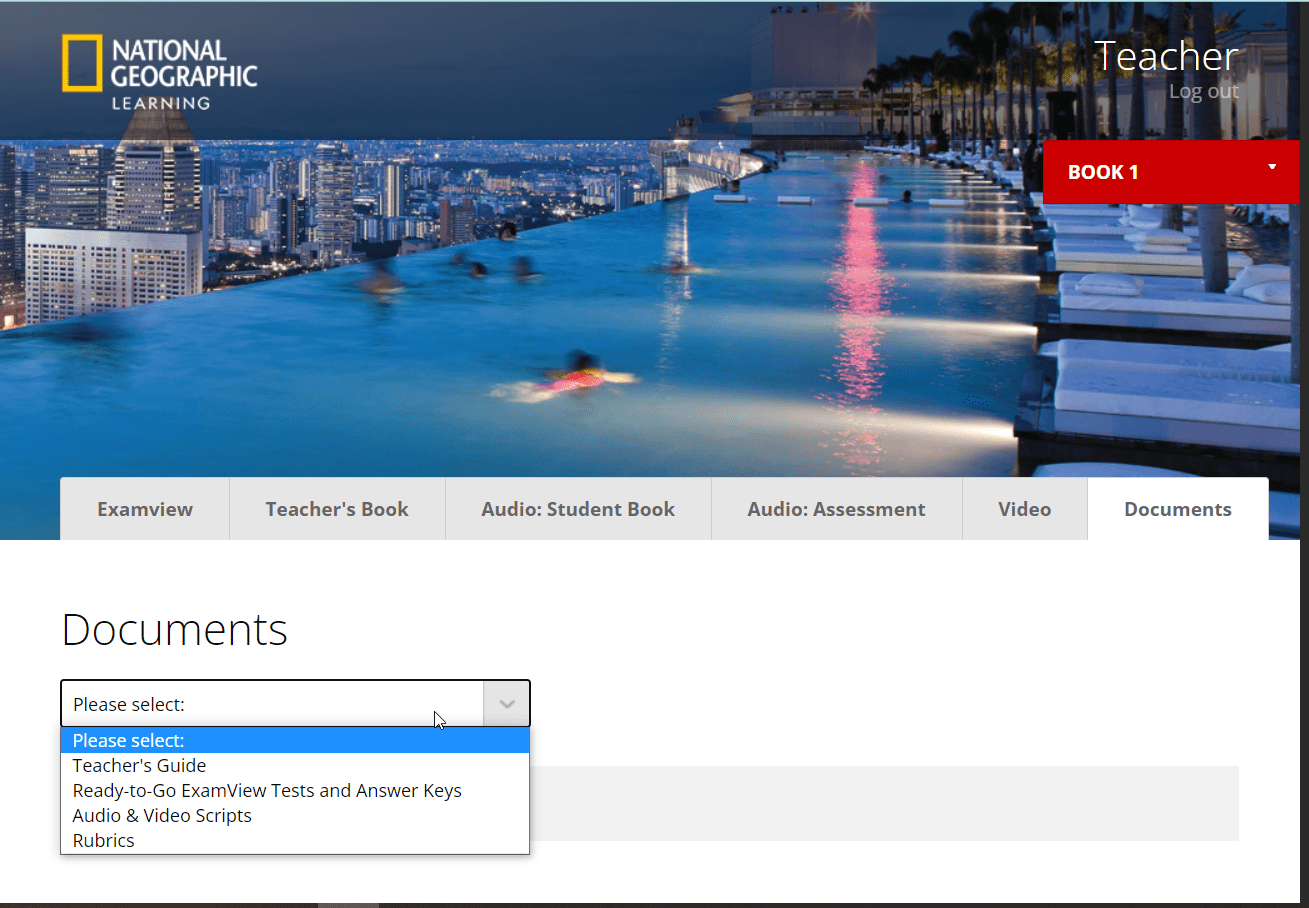Log out of the Teacher account
Screen dimensions: 1309x908
pyautogui.click(x=1203, y=91)
